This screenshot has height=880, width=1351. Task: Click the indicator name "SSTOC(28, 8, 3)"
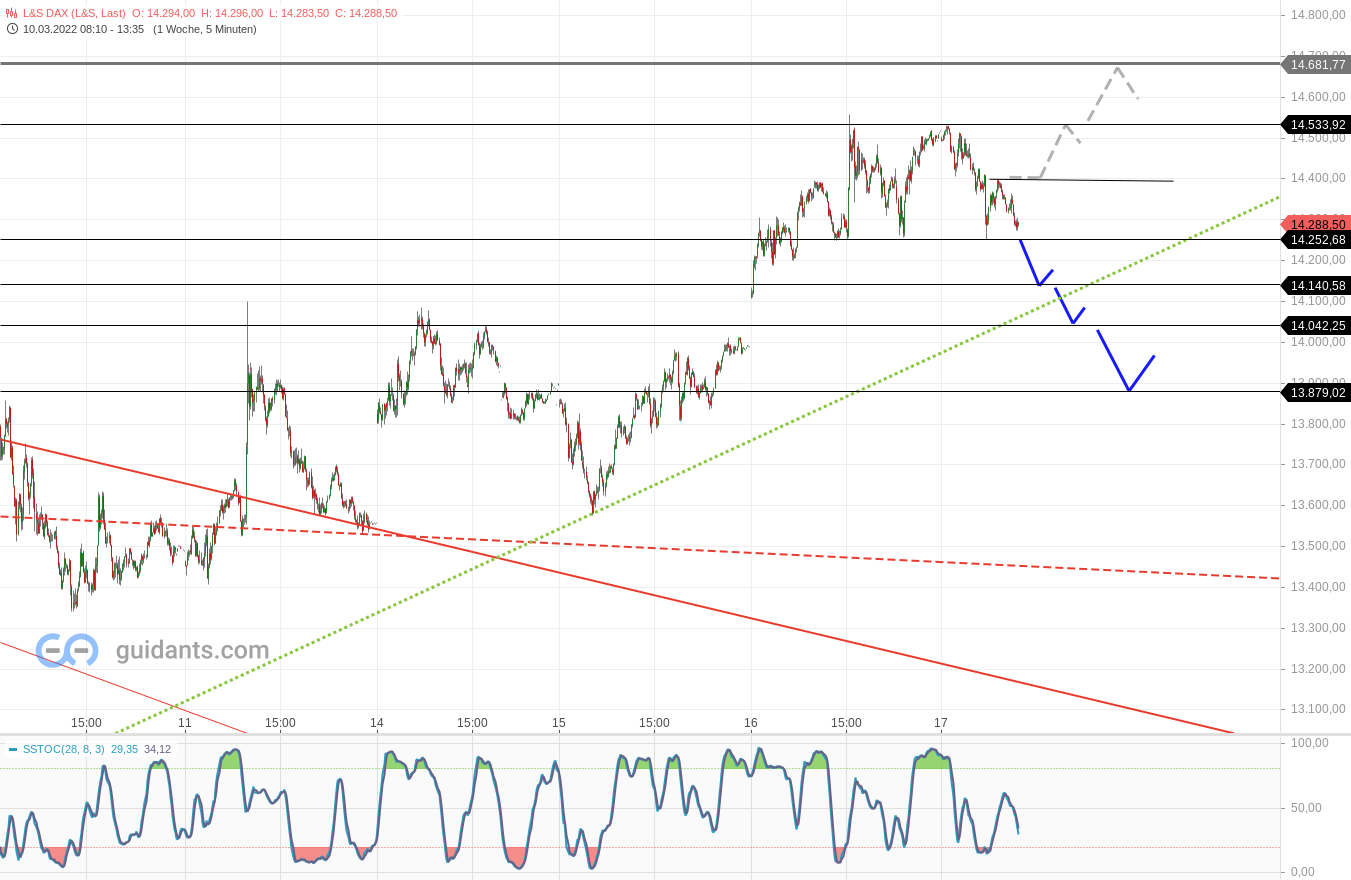pyautogui.click(x=63, y=749)
